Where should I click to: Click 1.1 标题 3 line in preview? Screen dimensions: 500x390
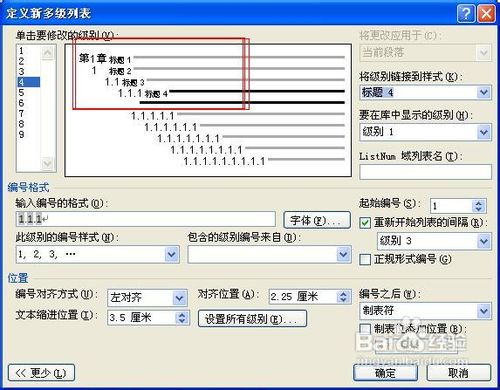225,82
